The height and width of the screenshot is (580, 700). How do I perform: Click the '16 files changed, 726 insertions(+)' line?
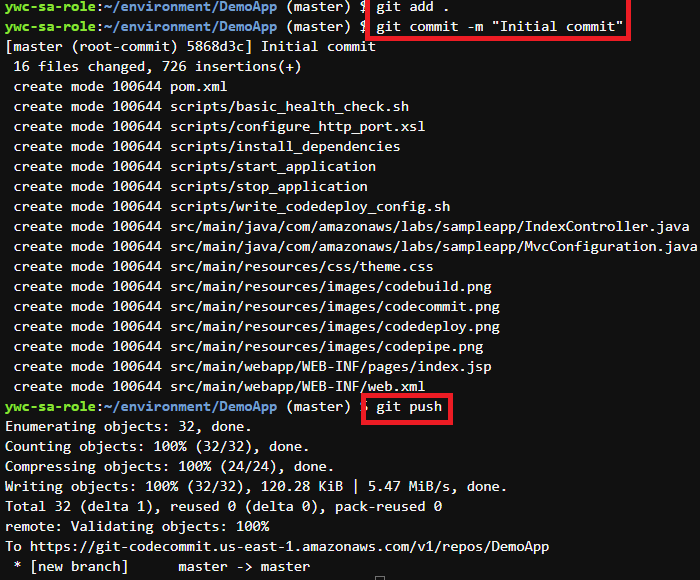157,67
